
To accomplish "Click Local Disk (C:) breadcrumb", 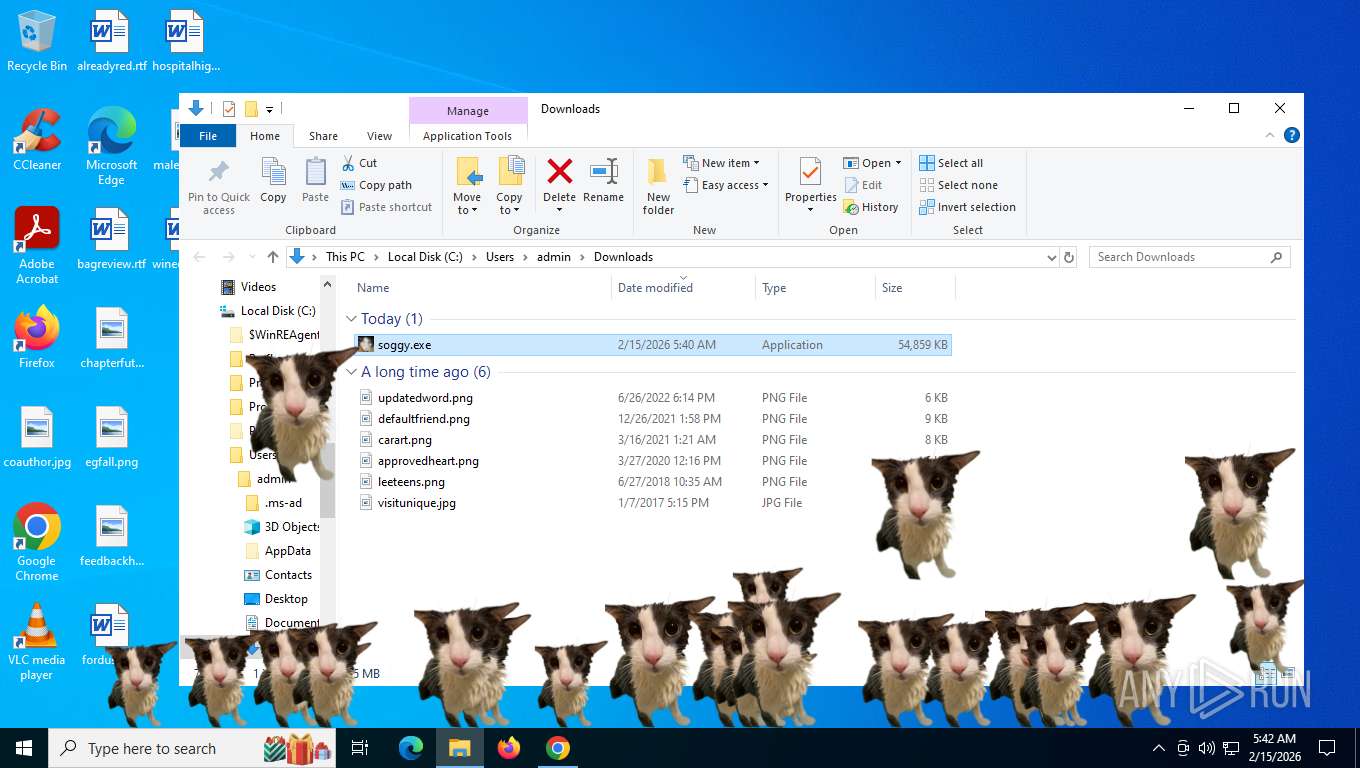I will click(425, 257).
